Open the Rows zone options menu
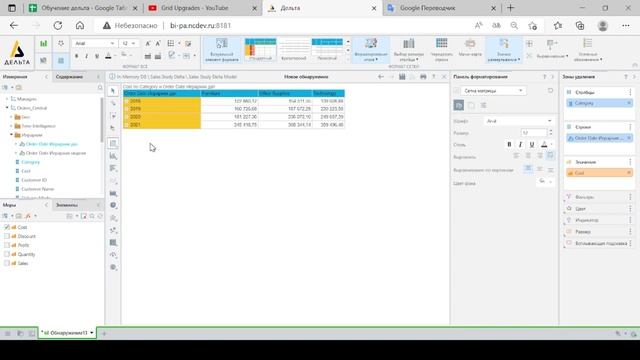This screenshot has height=360, width=640. pyautogui.click(x=630, y=127)
